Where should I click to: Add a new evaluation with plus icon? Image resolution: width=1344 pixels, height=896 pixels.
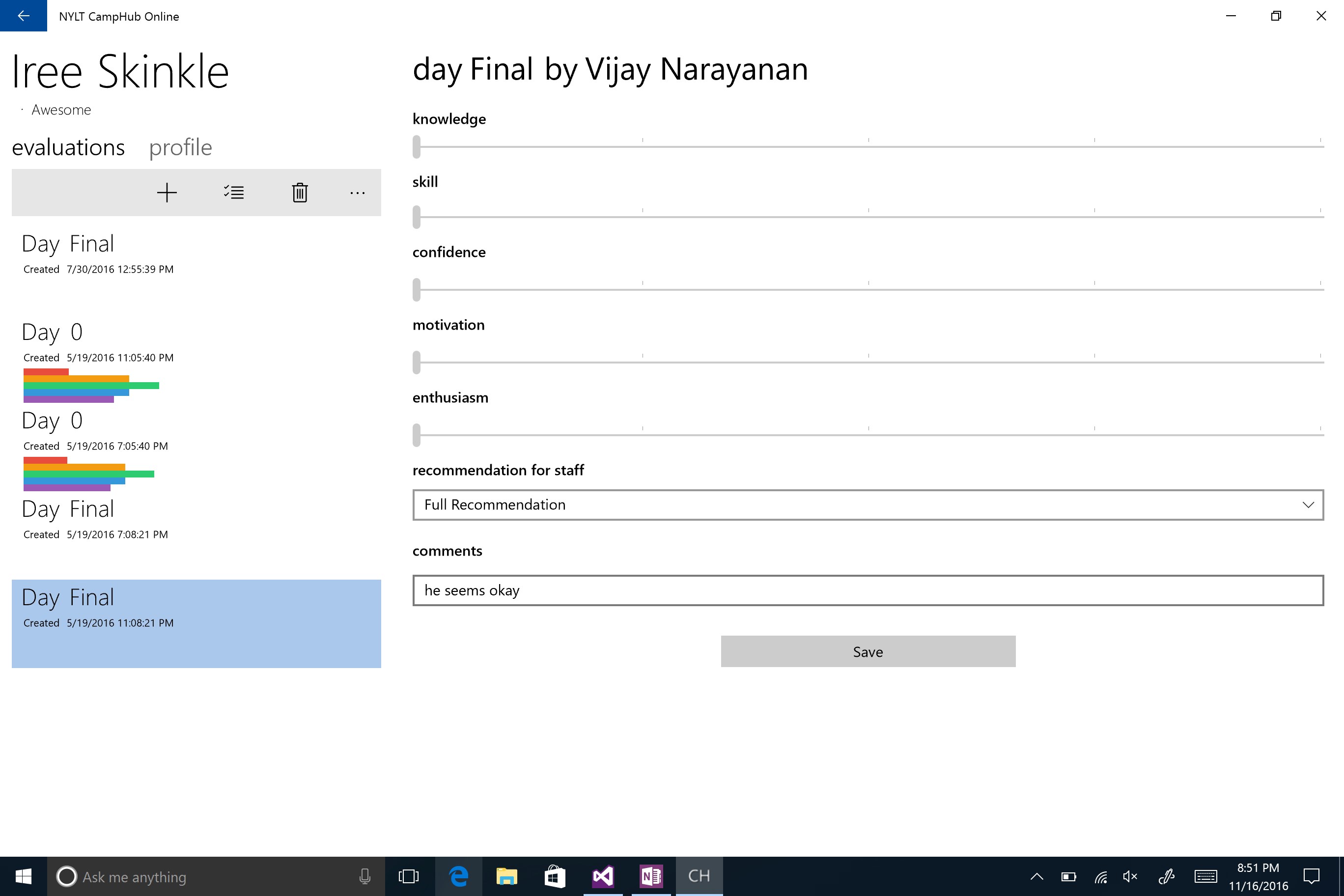tap(167, 193)
